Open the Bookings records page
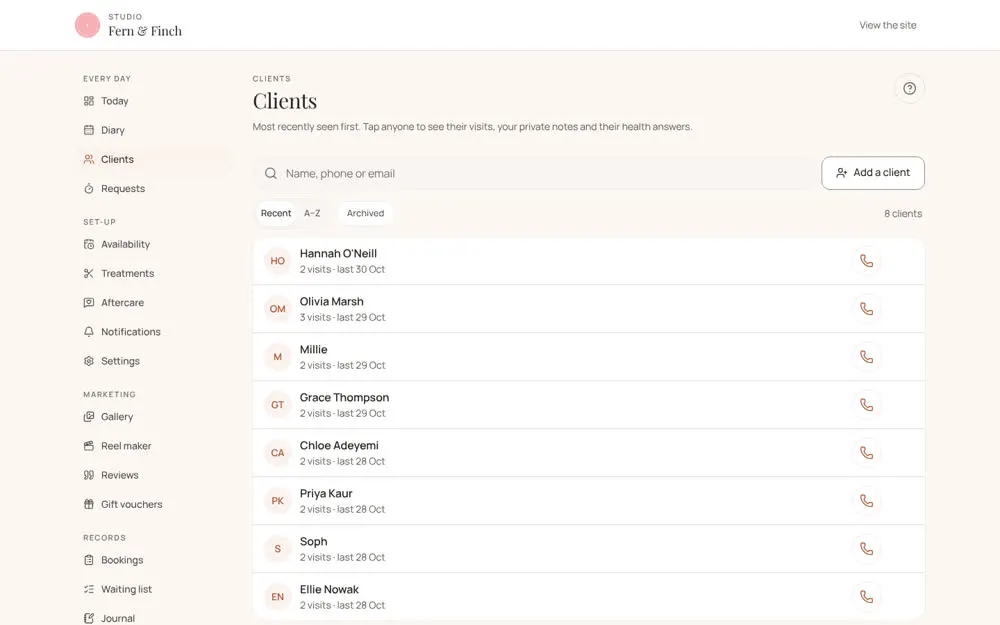 [x=153, y=560]
